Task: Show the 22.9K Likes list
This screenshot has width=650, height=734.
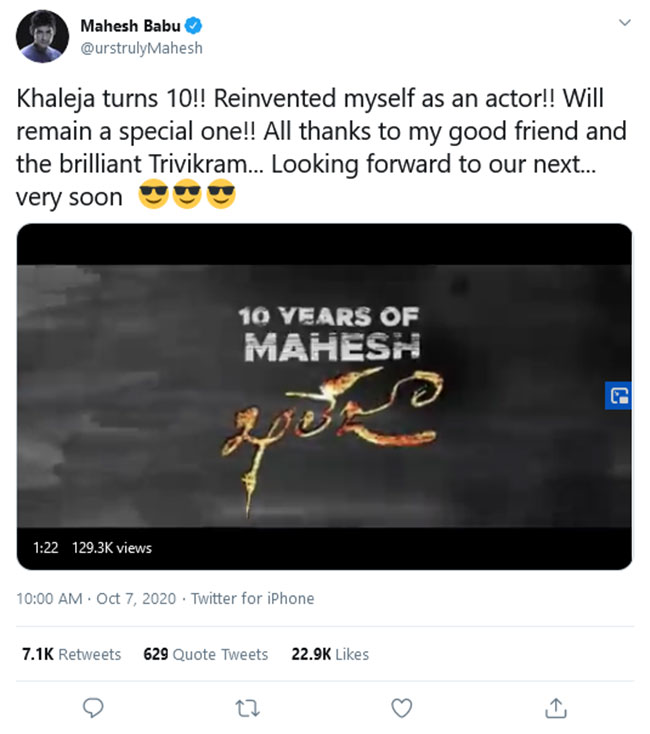Action: pos(330,654)
